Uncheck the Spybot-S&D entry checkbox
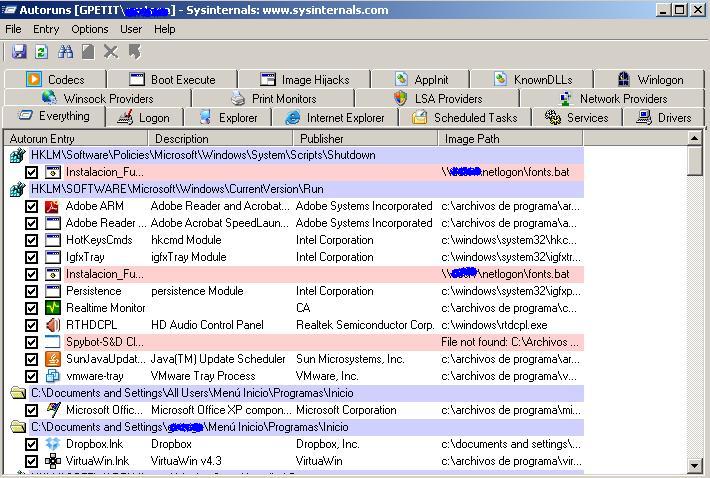This screenshot has height=478, width=710. pyautogui.click(x=31, y=342)
